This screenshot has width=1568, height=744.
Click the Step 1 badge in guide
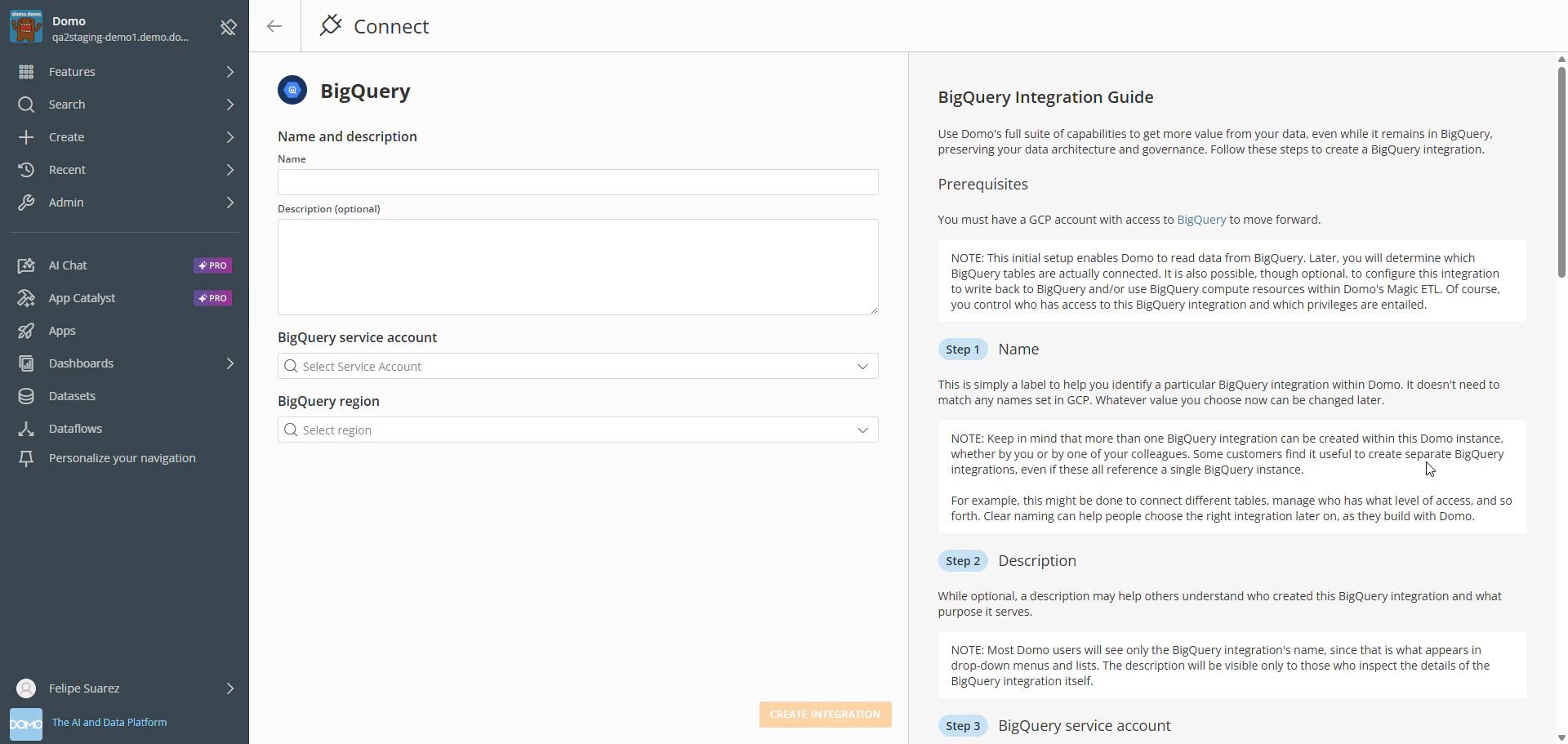tap(963, 350)
